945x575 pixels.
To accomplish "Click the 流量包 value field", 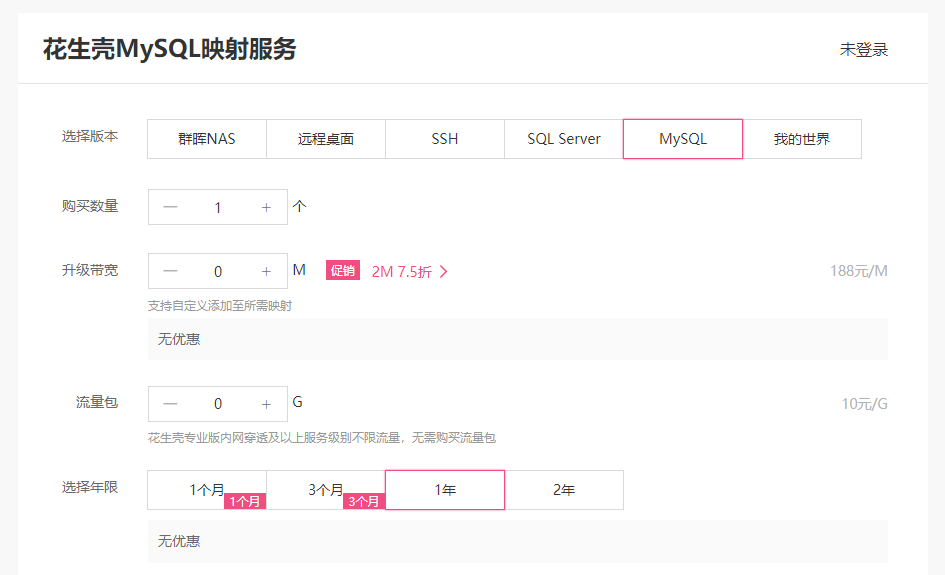I will (218, 404).
